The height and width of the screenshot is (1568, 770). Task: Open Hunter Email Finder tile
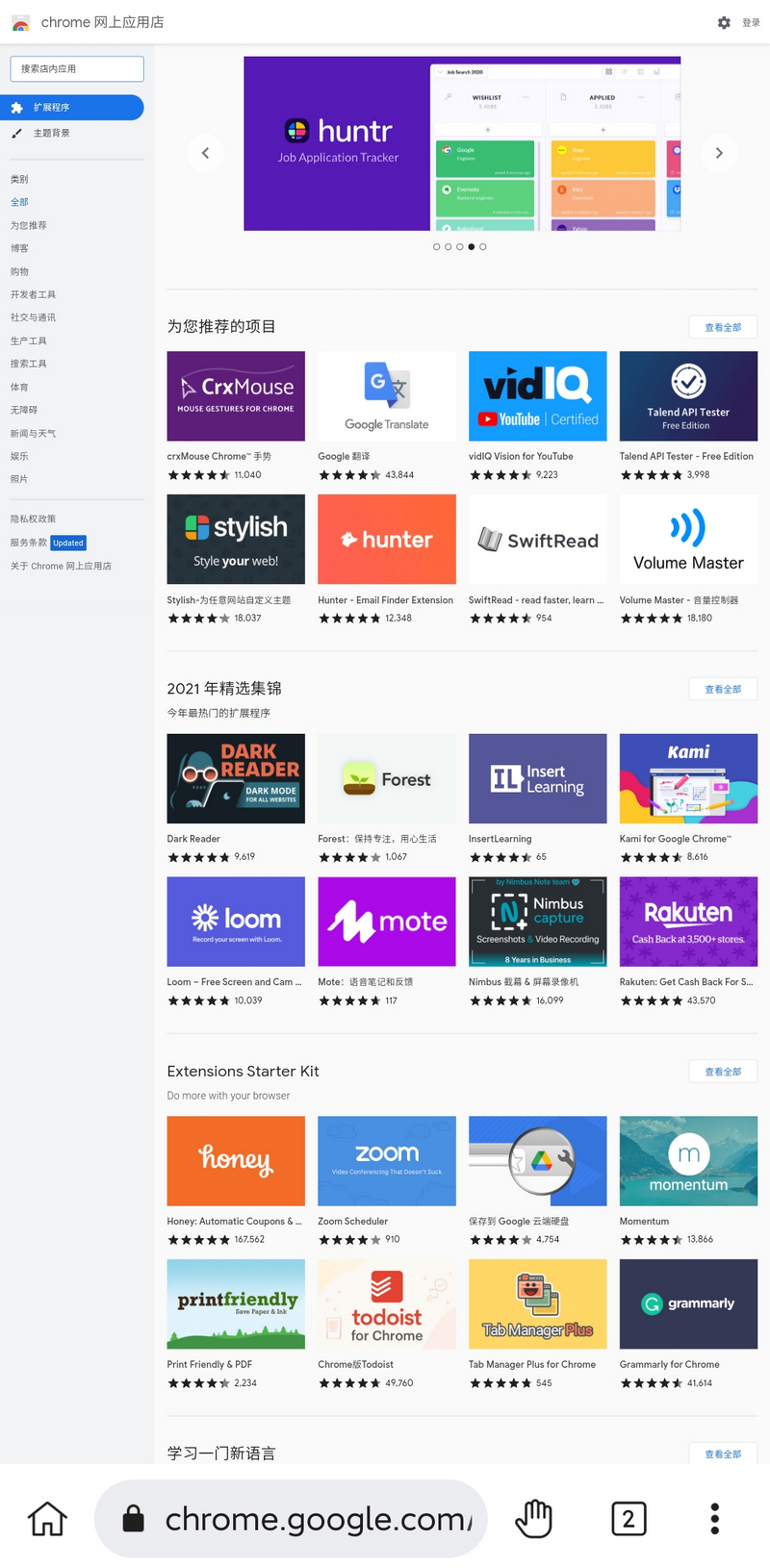(387, 560)
